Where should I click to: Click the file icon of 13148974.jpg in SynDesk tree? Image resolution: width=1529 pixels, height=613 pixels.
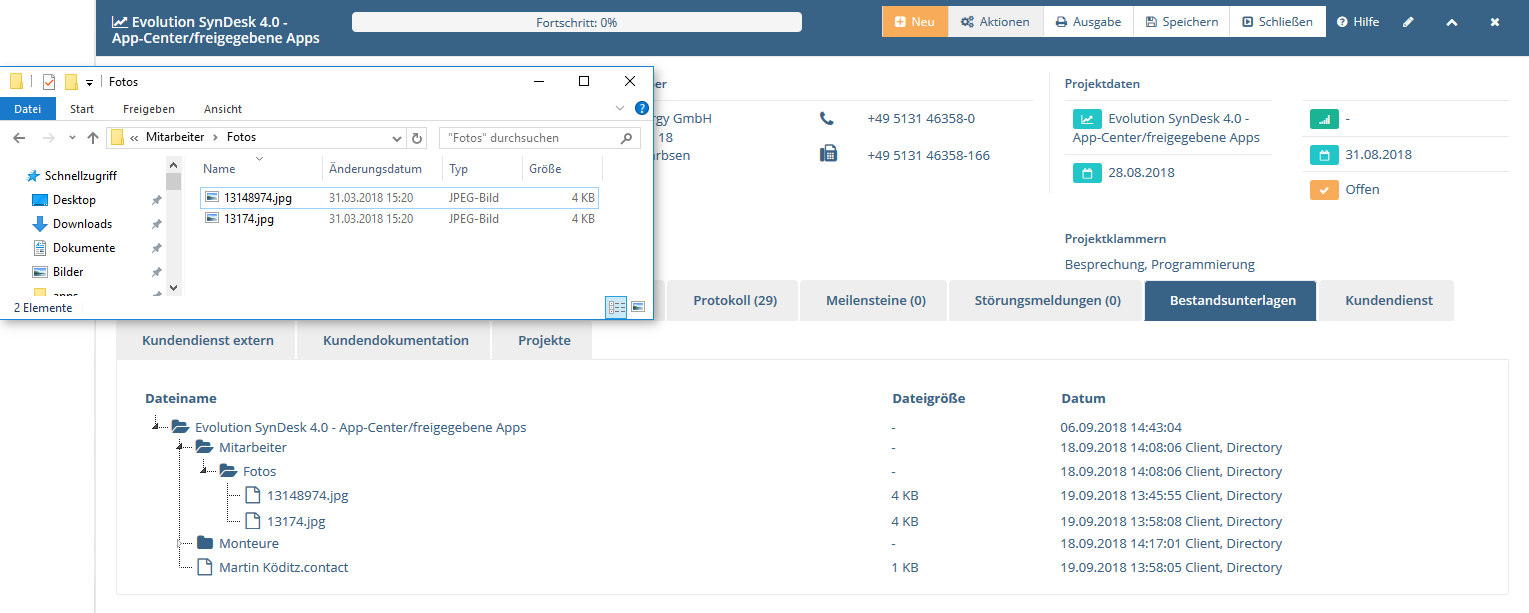coord(252,495)
